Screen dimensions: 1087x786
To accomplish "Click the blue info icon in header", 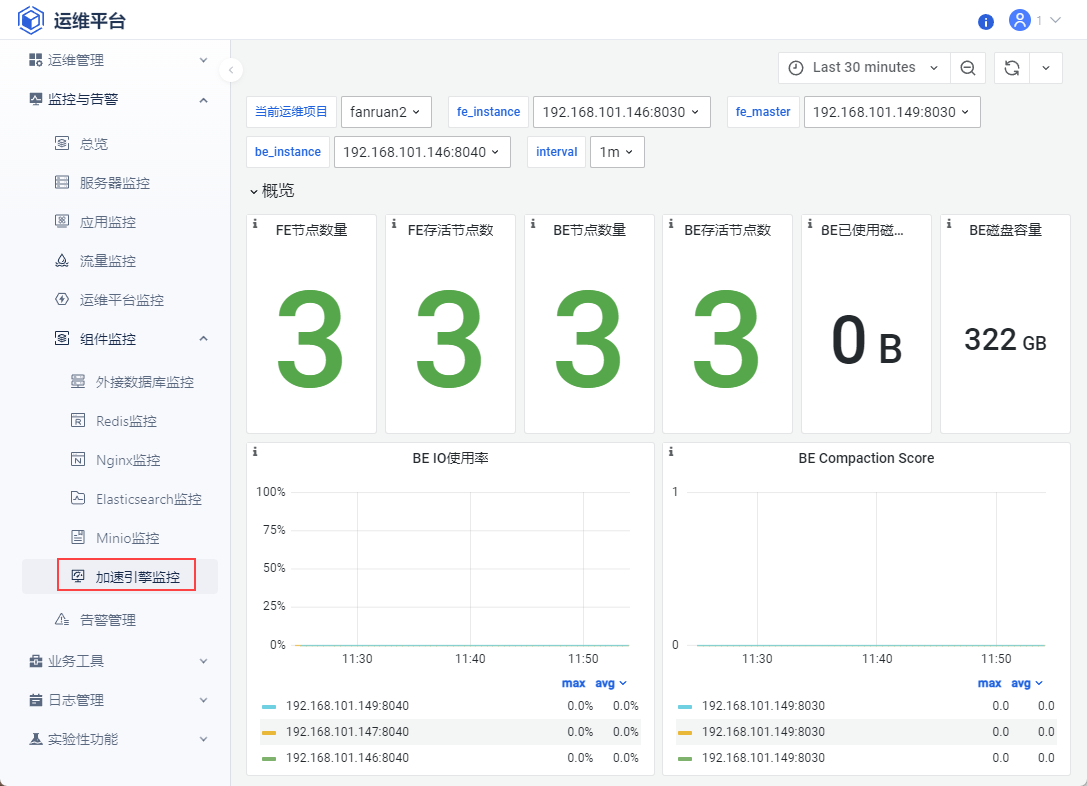I will pyautogui.click(x=985, y=21).
